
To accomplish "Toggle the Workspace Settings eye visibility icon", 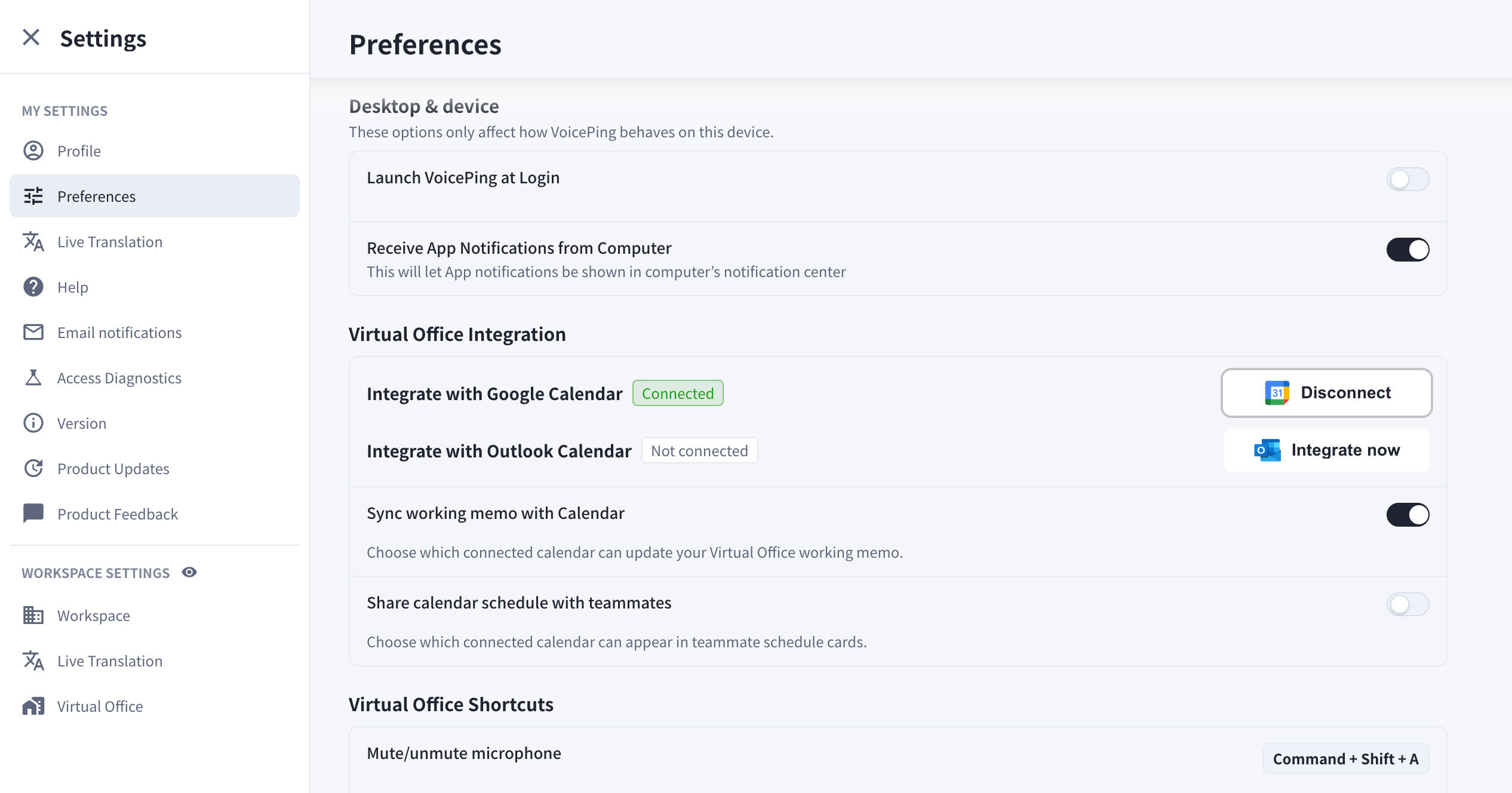I will click(189, 572).
